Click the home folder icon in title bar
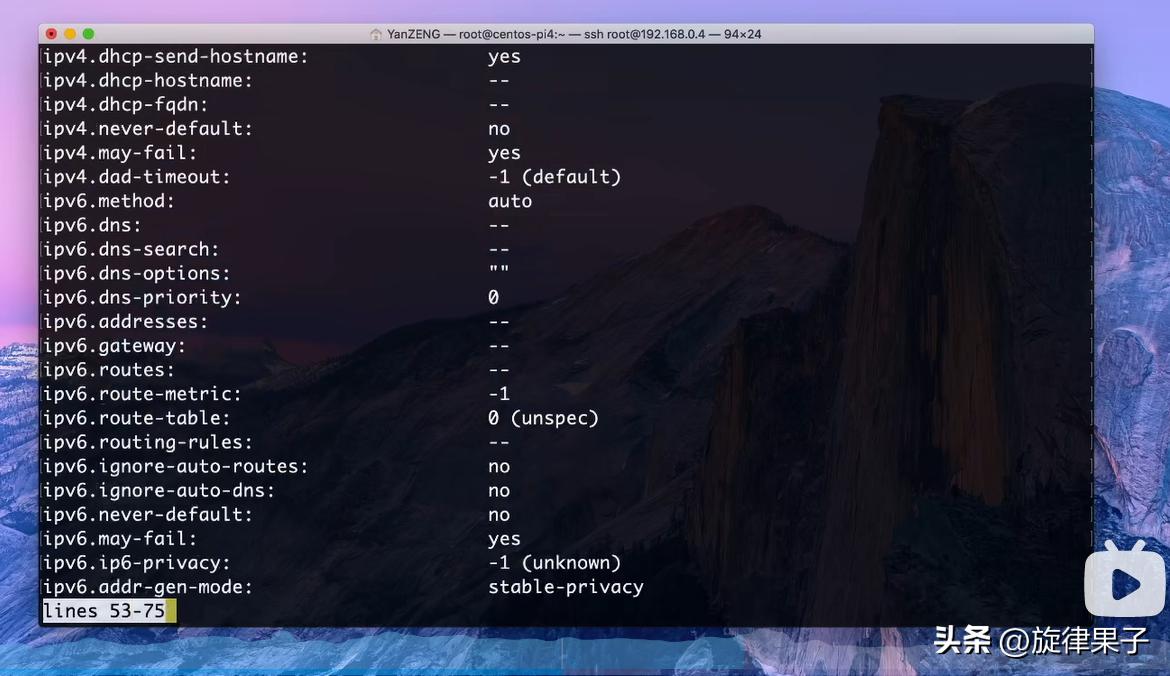Image resolution: width=1170 pixels, height=676 pixels. pyautogui.click(x=376, y=34)
